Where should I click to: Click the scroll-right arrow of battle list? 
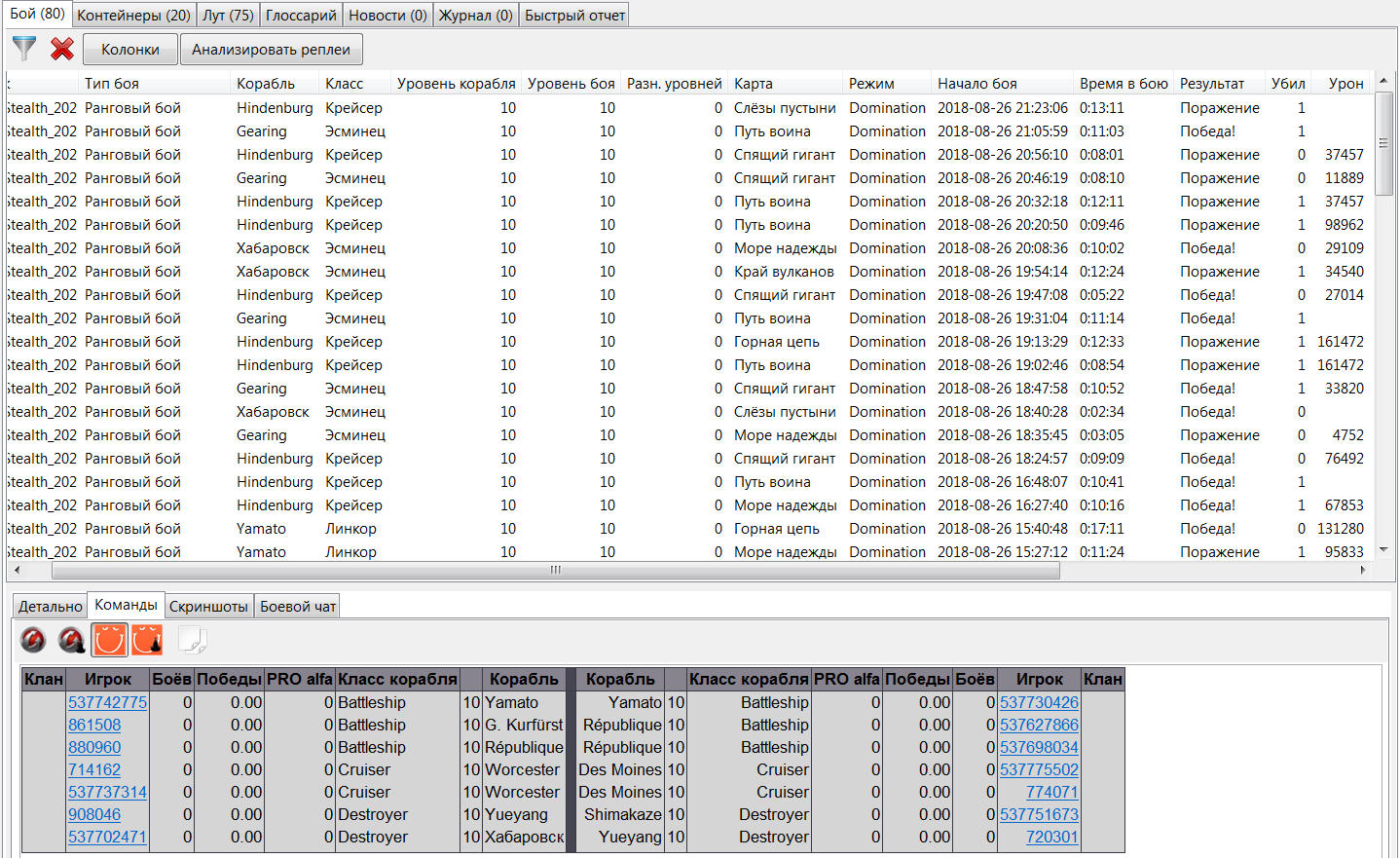point(1363,570)
